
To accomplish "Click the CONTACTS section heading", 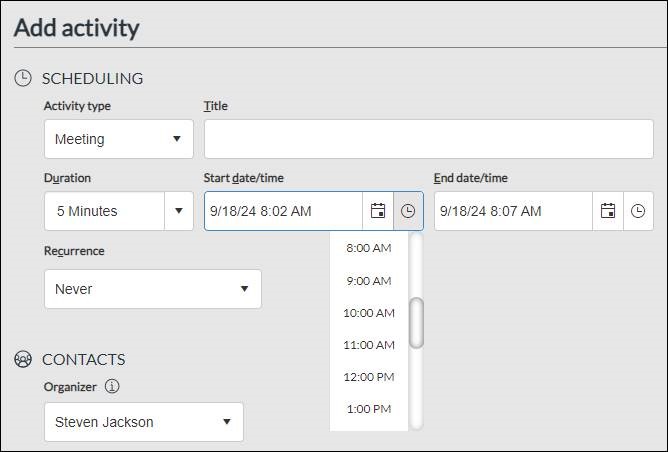I will (x=84, y=359).
